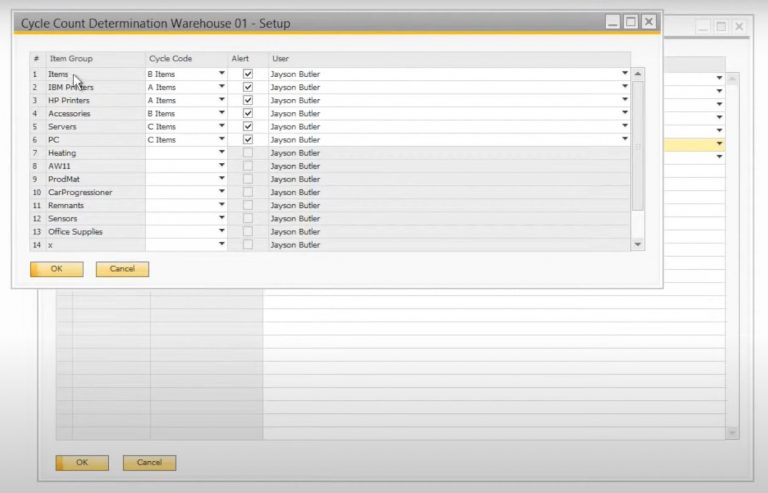Click scroll down arrow of Setup table

pos(638,244)
